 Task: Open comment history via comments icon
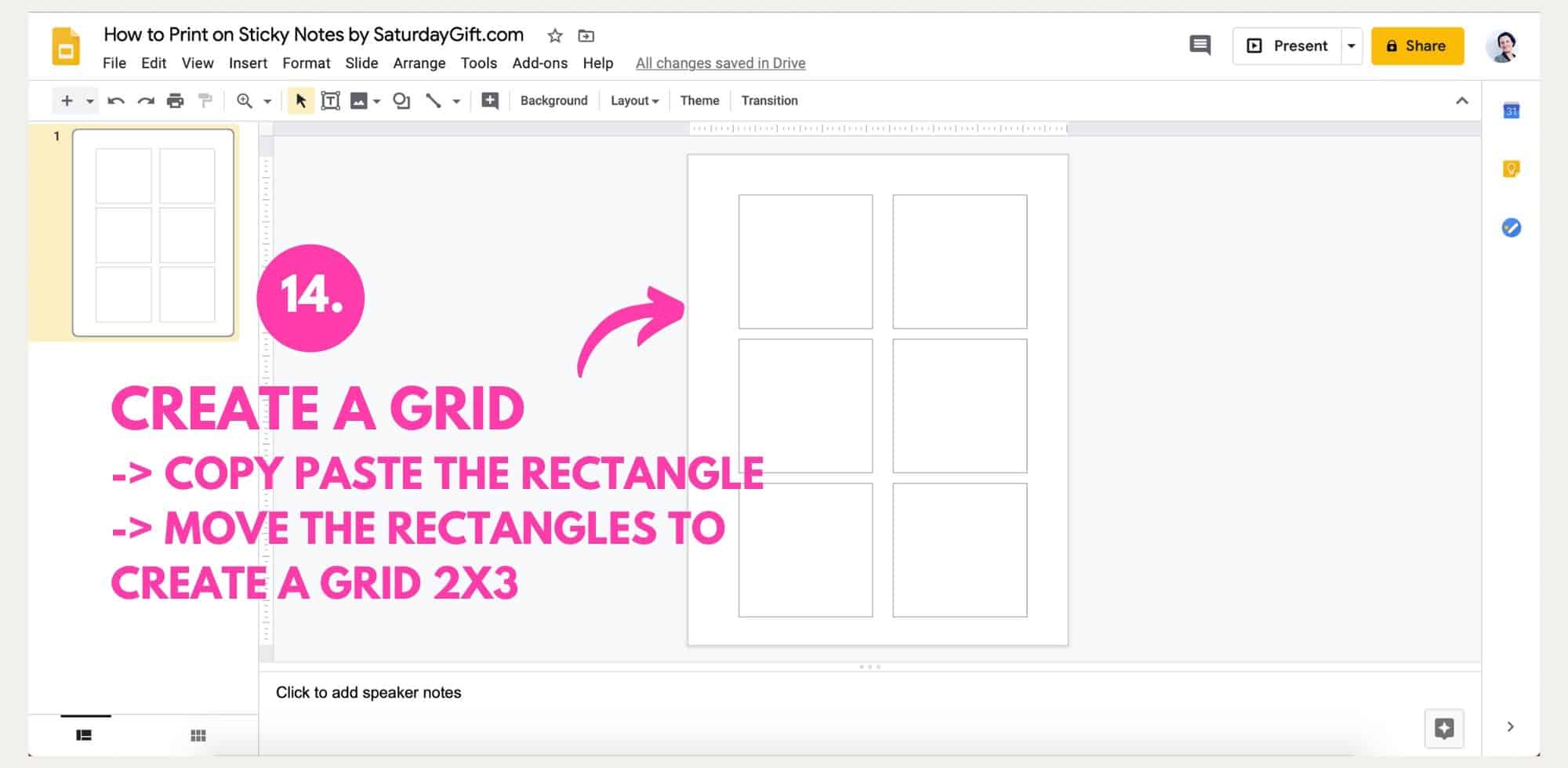point(1199,45)
